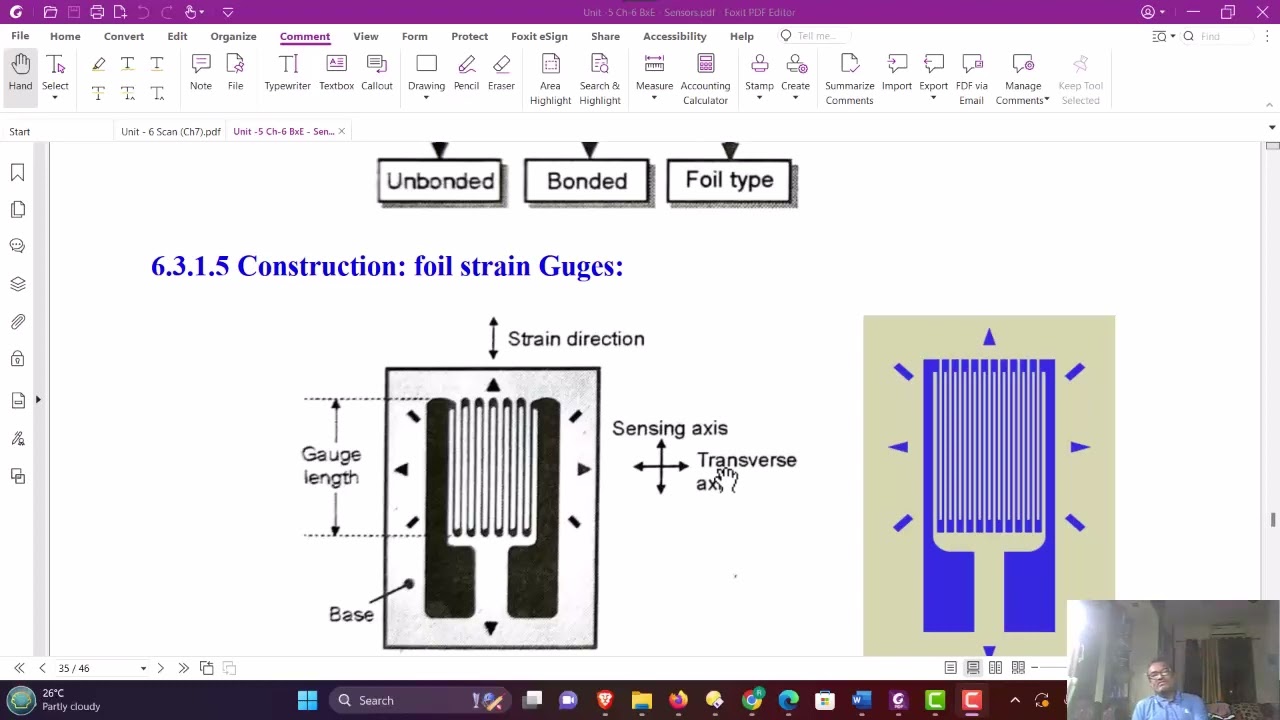Select the Highlight text markup tool
This screenshot has width=1280, height=720.
(x=98, y=64)
